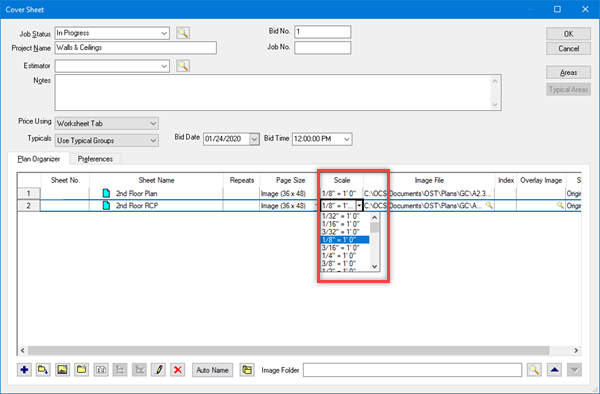Click the Sheet Name column header
This screenshot has width=600, height=394.
coord(157,180)
